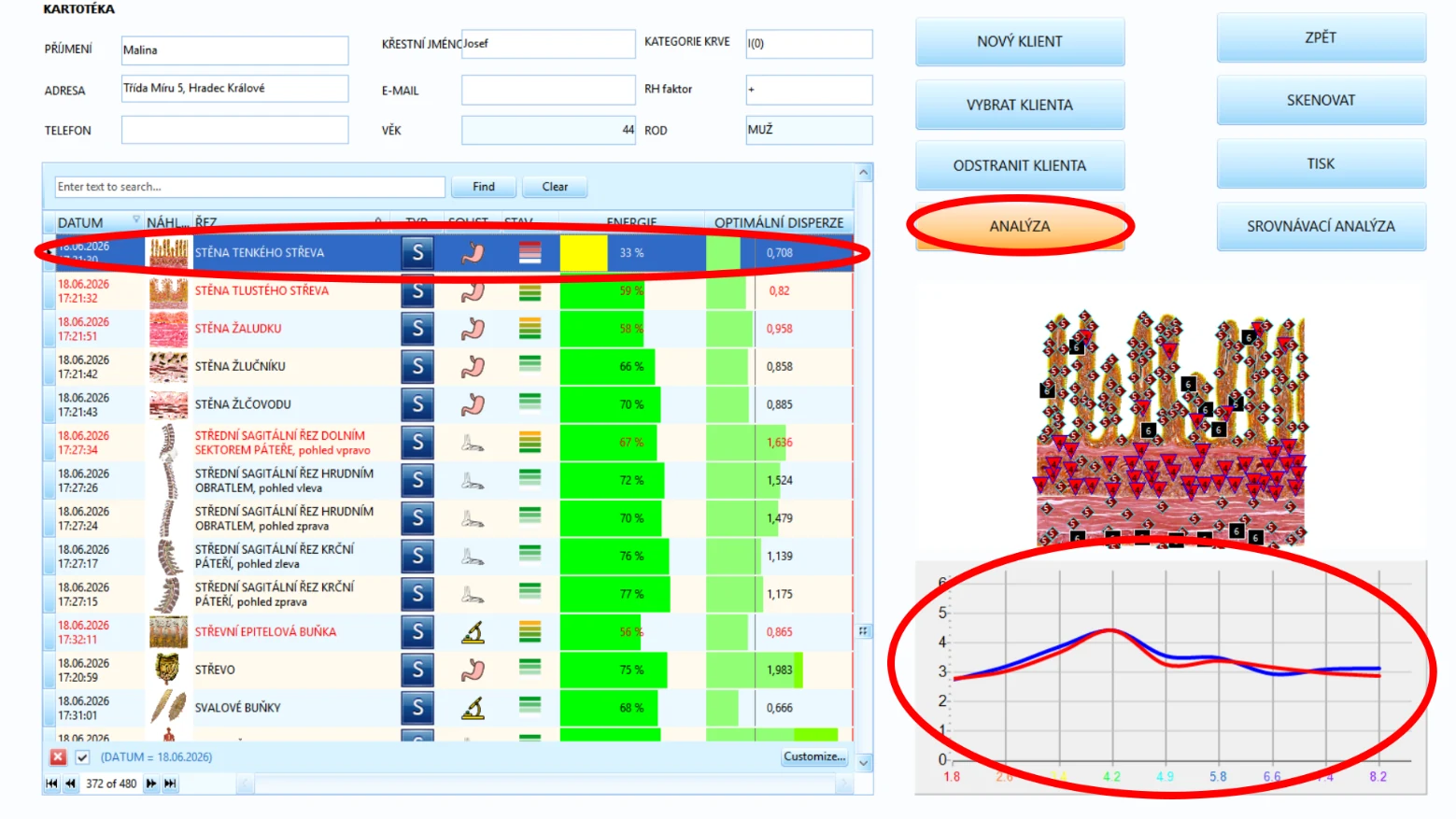Clear the search with the Clear button
Viewport: 1456px width, 819px height.
click(555, 187)
